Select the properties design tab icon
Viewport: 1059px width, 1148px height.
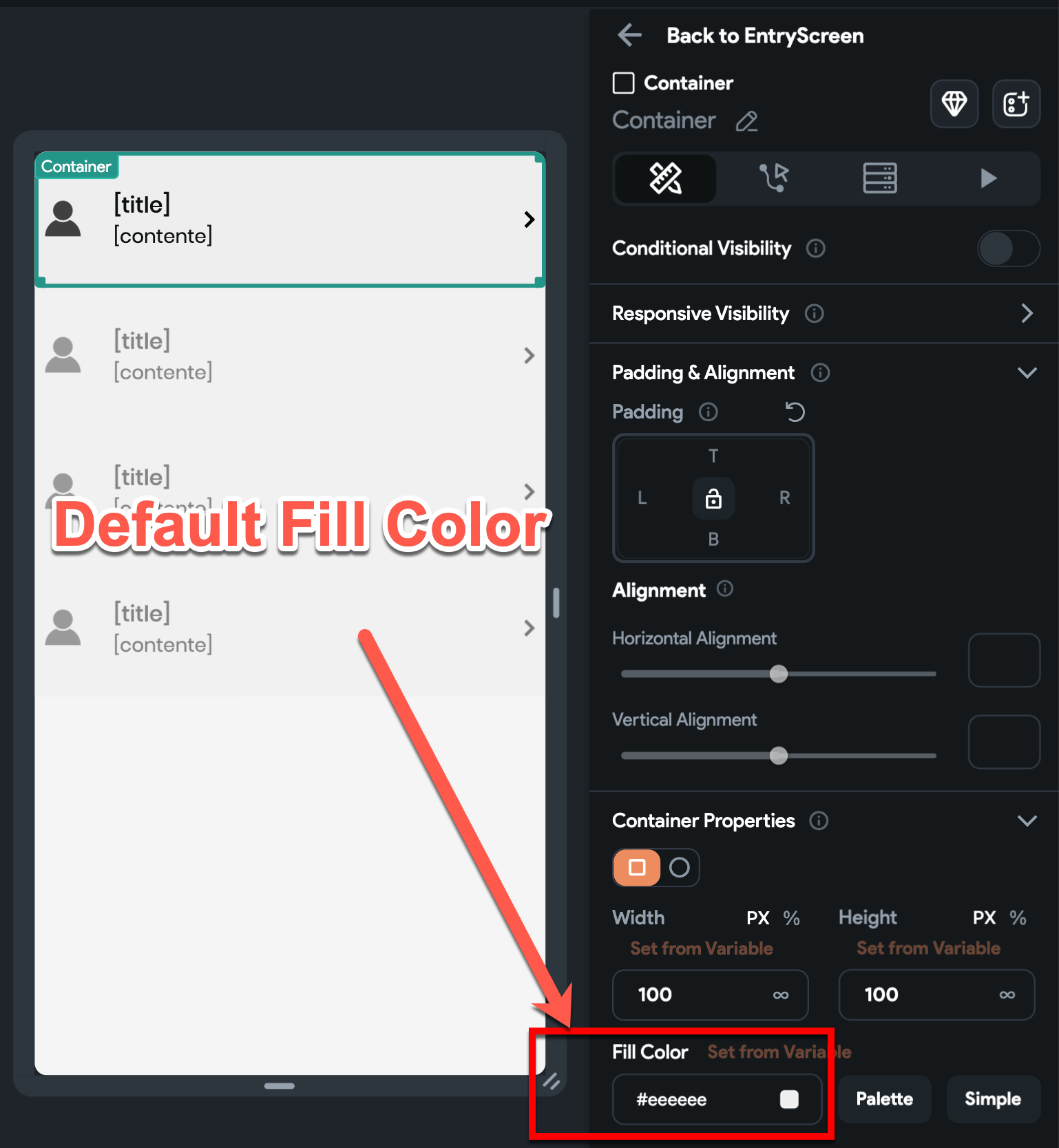(665, 178)
